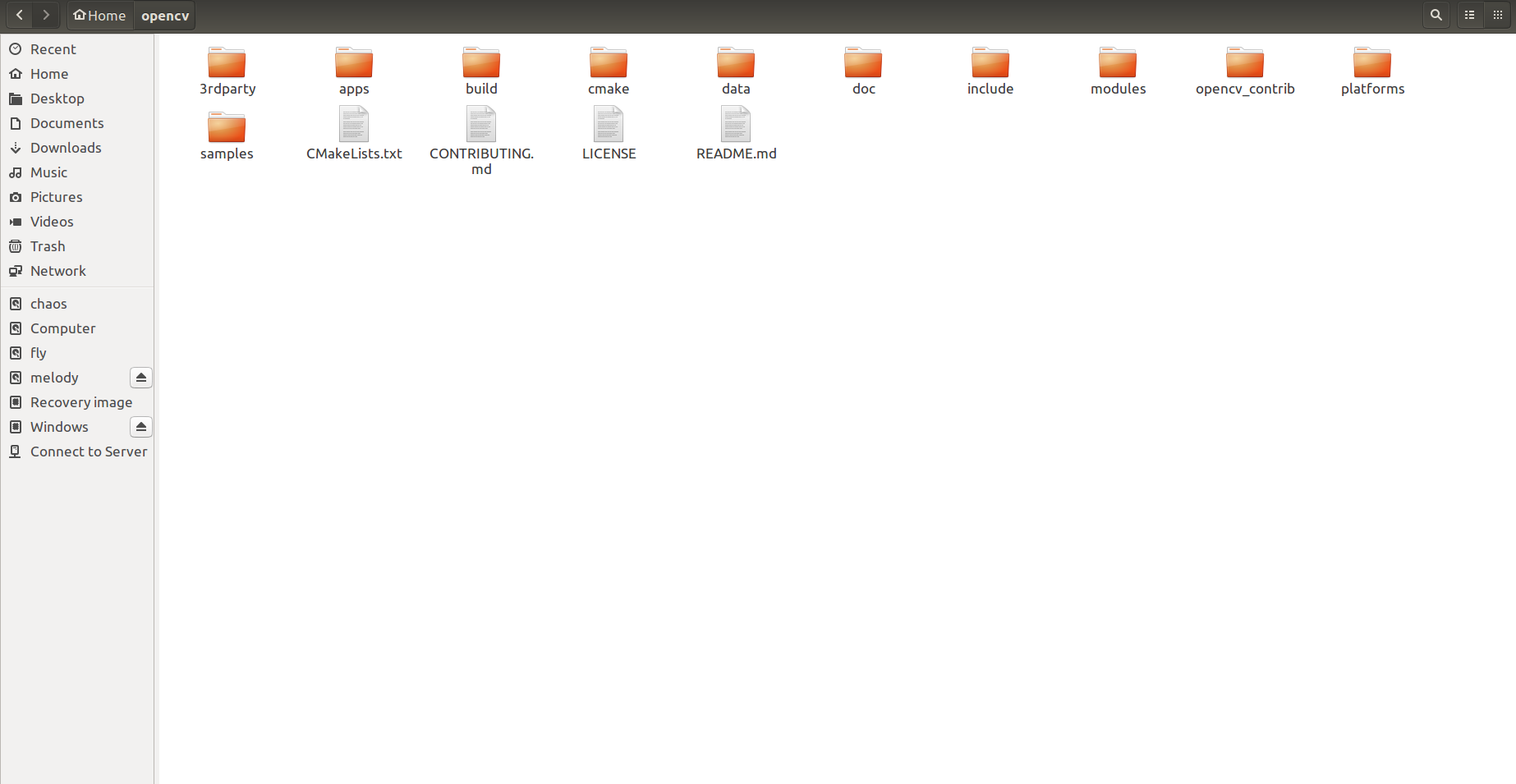This screenshot has height=784, width=1516.
Task: Open Music in the sidebar
Action: pyautogui.click(x=77, y=172)
